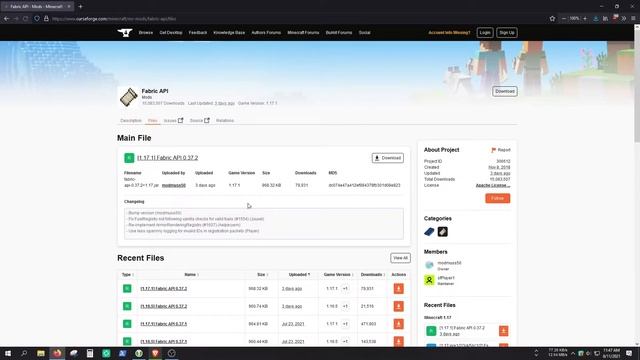Open the Firefox library icon

605,19
